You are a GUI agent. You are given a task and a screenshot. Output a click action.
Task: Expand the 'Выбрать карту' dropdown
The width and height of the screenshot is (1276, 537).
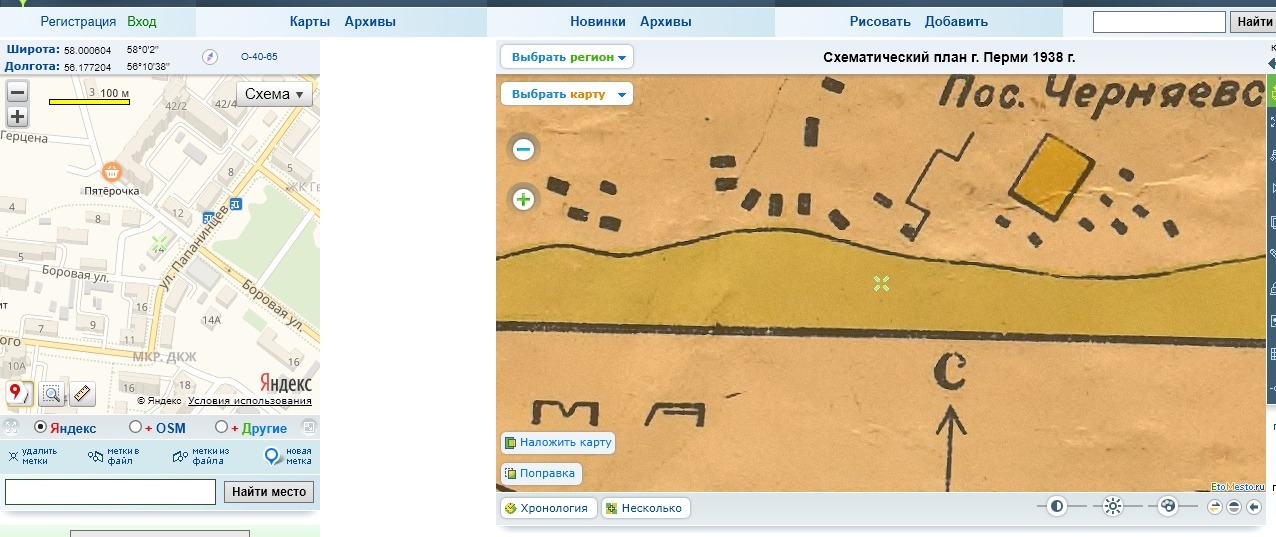(567, 94)
